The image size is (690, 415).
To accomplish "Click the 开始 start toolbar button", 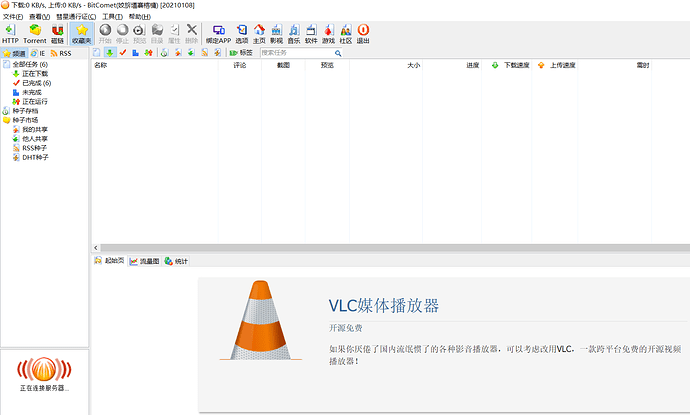I will tap(105, 34).
